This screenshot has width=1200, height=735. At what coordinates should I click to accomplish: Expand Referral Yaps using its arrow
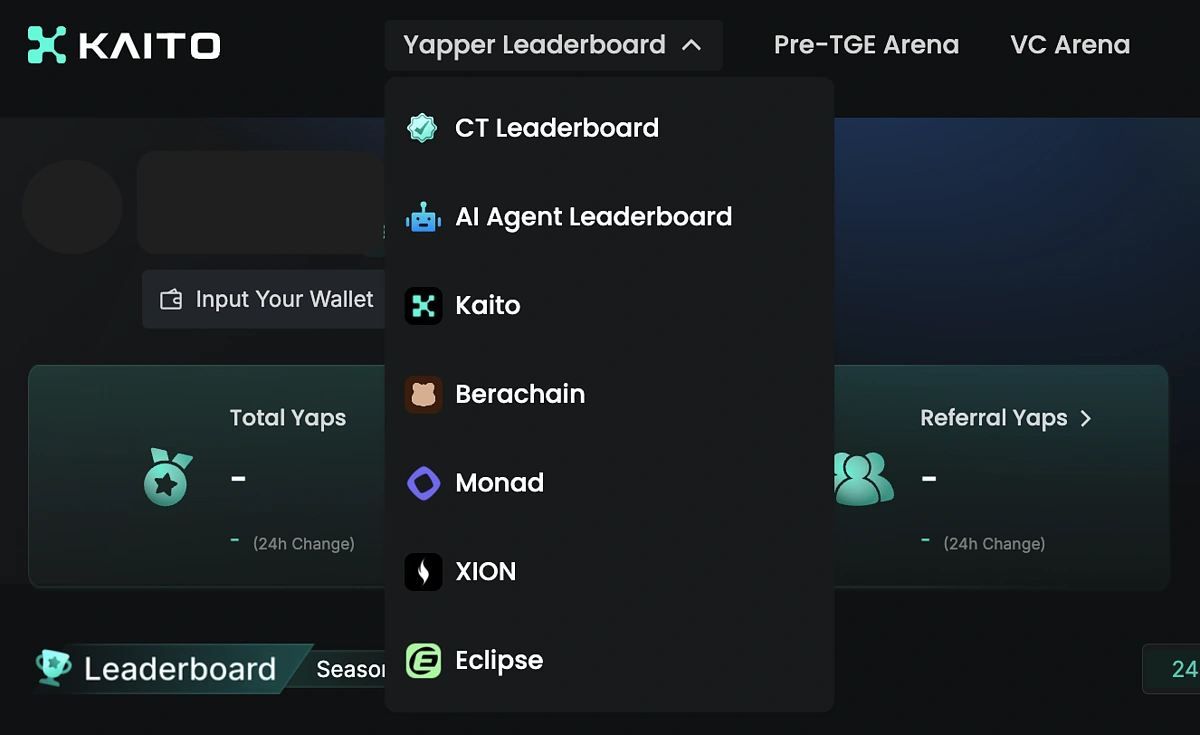[x=1087, y=419]
